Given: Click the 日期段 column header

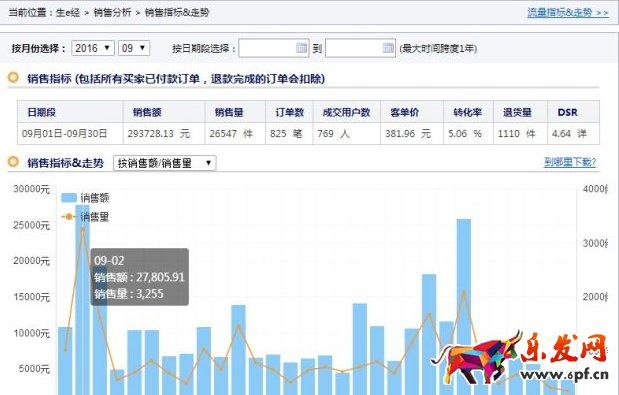Looking at the screenshot, I should pos(70,112).
